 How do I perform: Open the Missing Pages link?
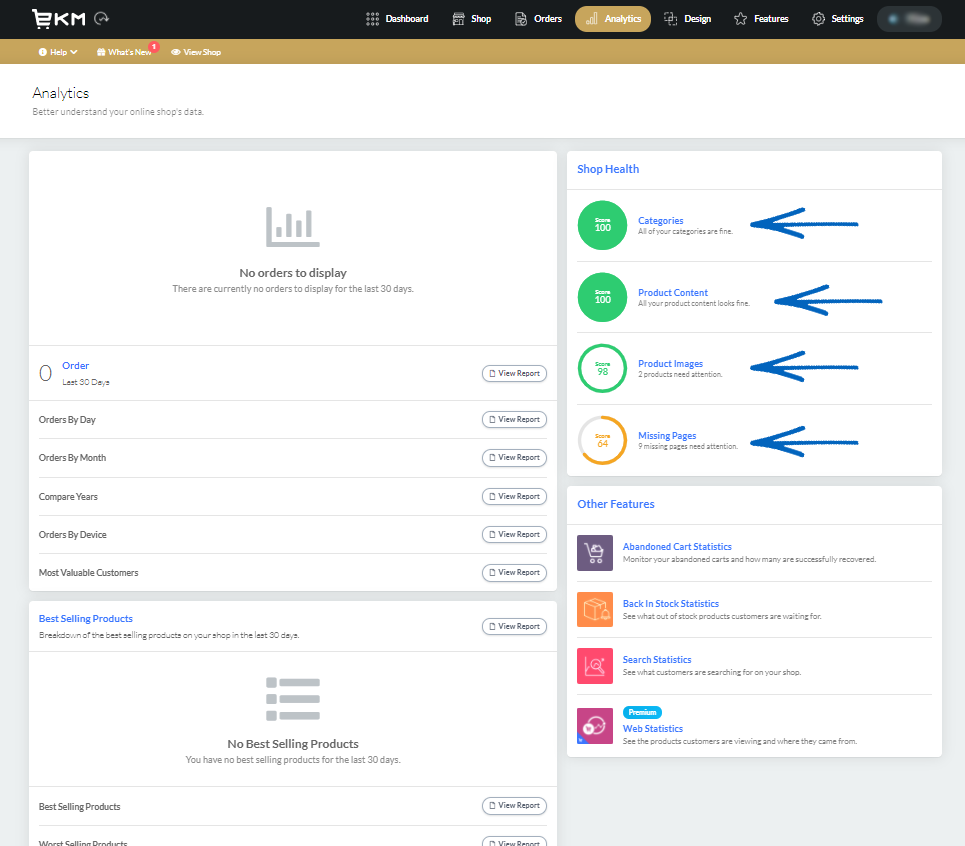[x=666, y=435]
